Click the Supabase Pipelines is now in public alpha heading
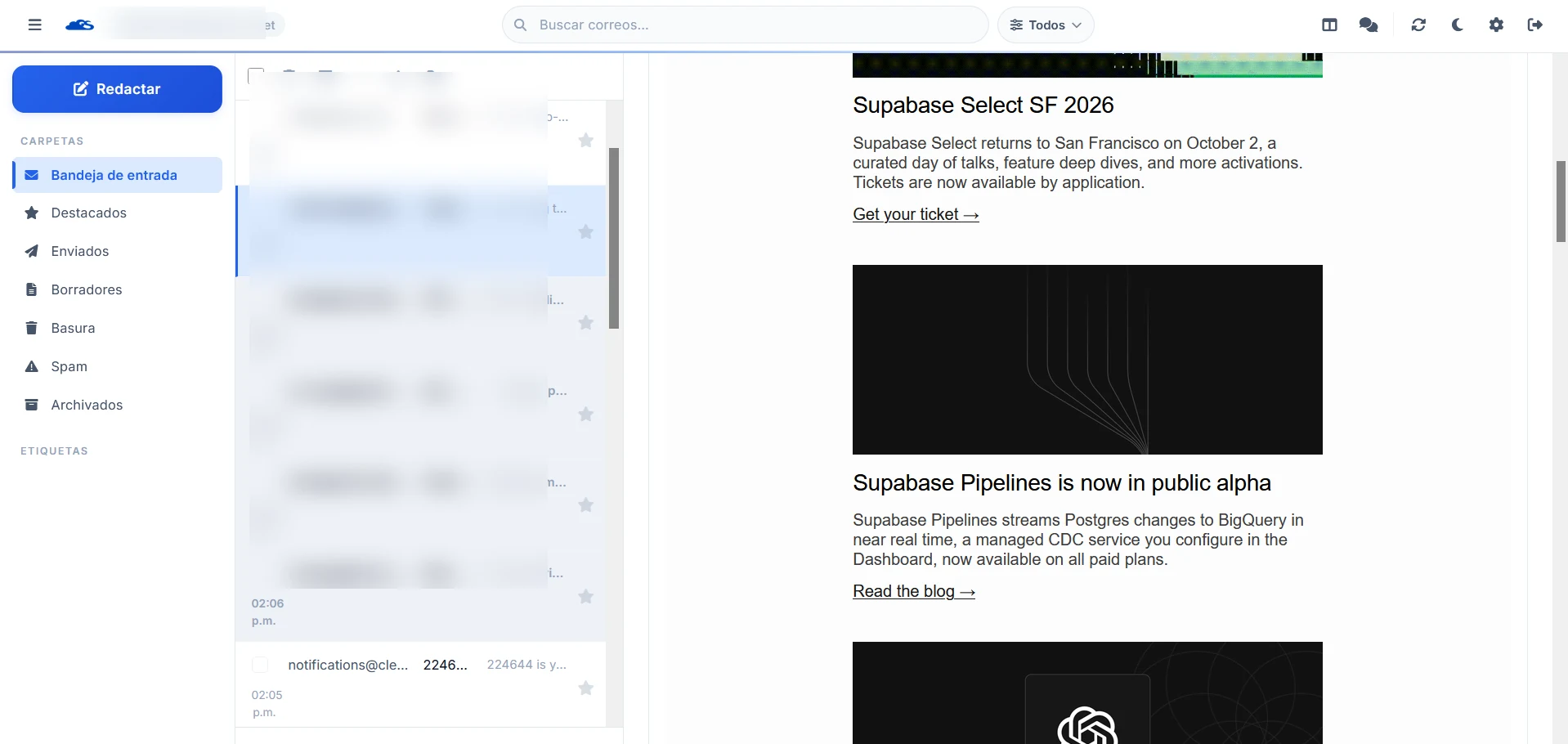Viewport: 1568px width, 744px height. pyautogui.click(x=1062, y=482)
